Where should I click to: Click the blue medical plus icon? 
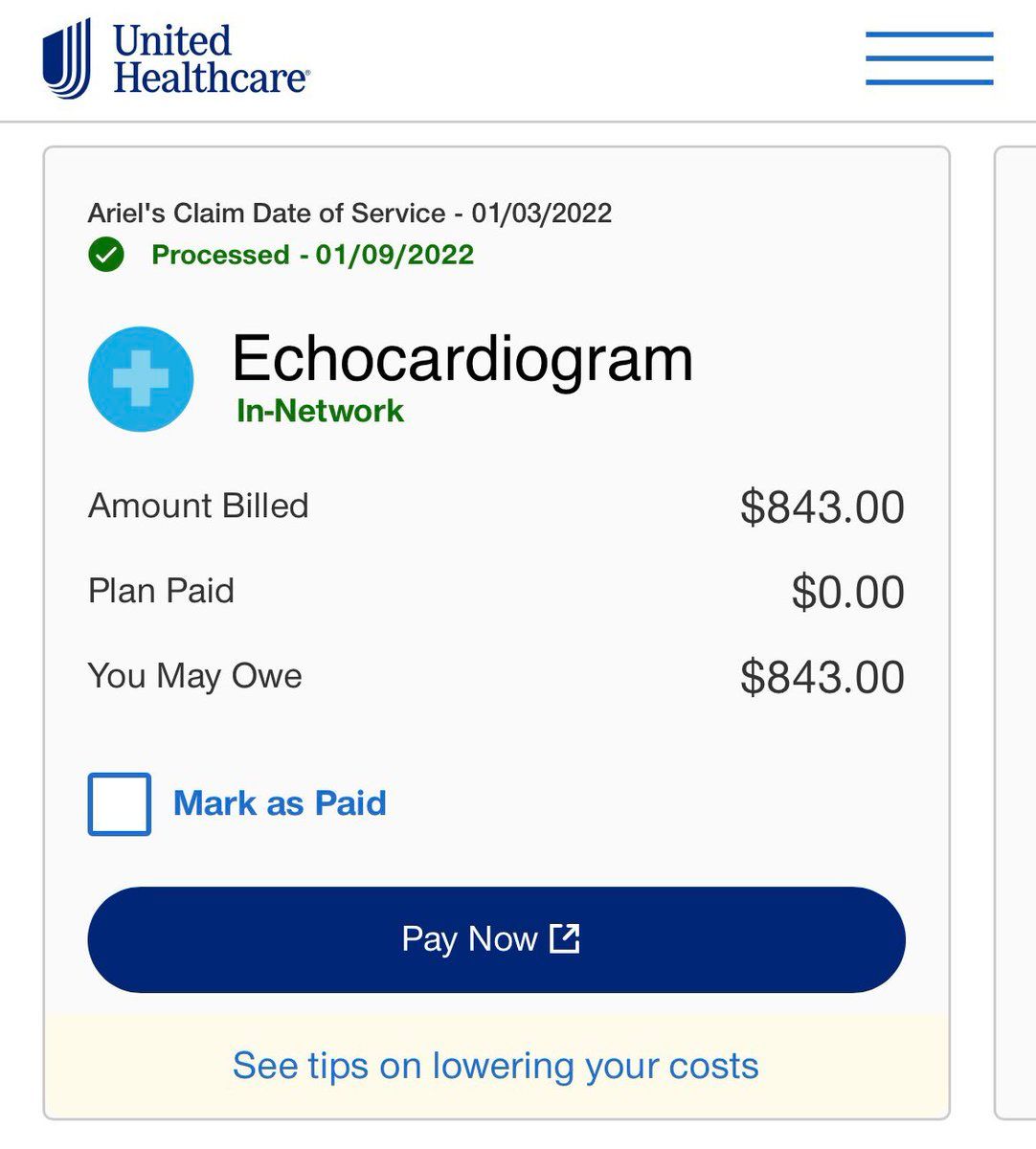[x=141, y=379]
